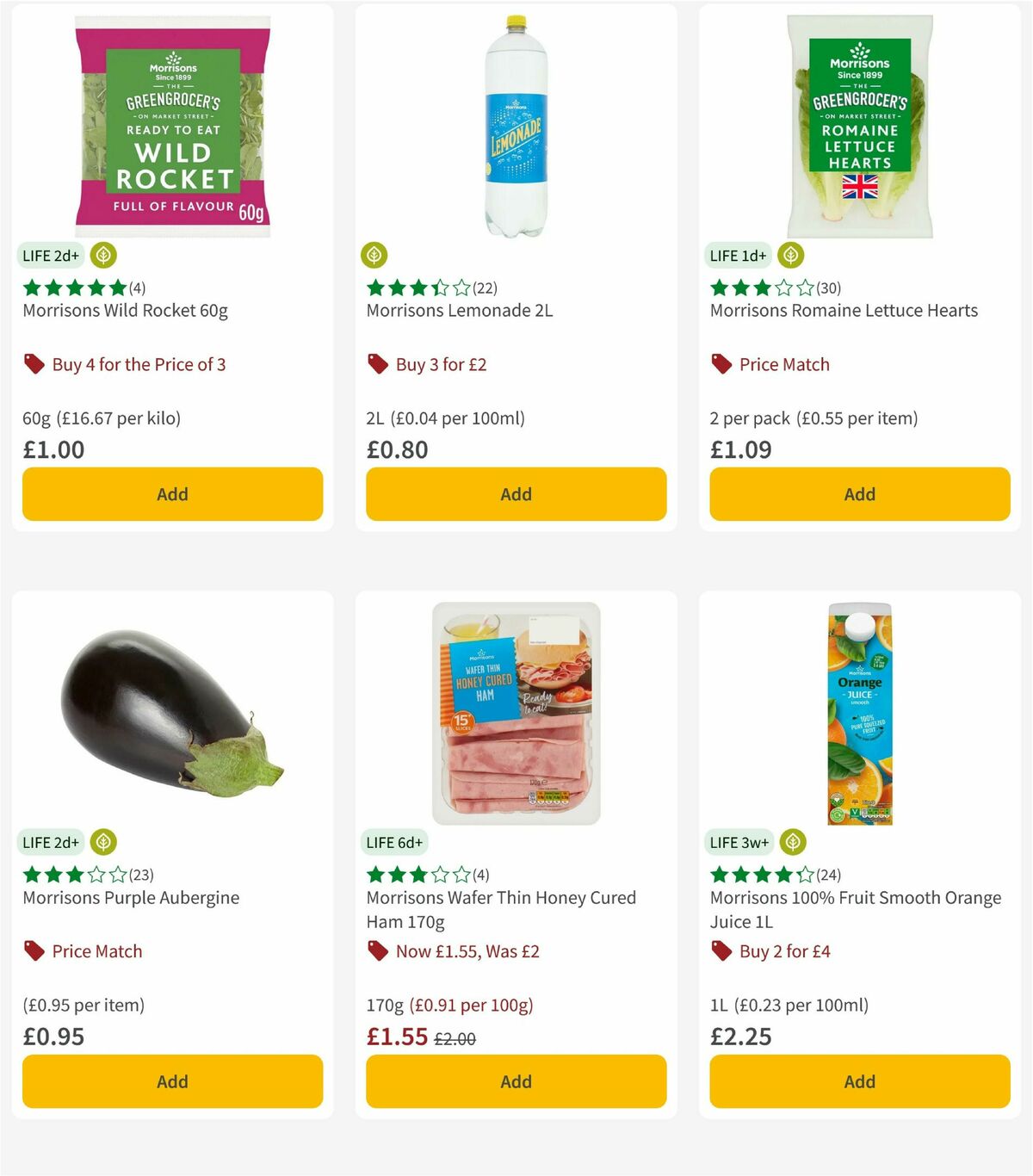1033x1176 pixels.
Task: Add Morrisons Lemonade 2L to the basket
Action: tap(515, 494)
